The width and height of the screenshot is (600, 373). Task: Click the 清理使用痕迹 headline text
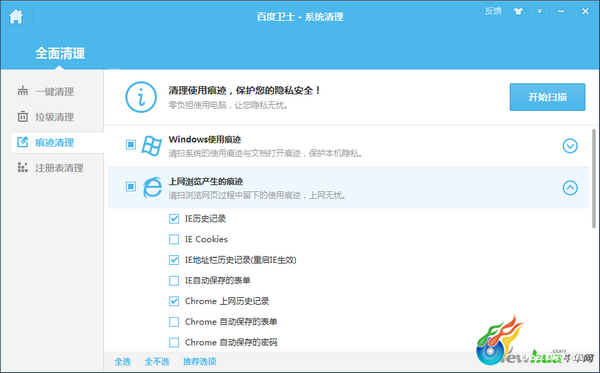245,91
